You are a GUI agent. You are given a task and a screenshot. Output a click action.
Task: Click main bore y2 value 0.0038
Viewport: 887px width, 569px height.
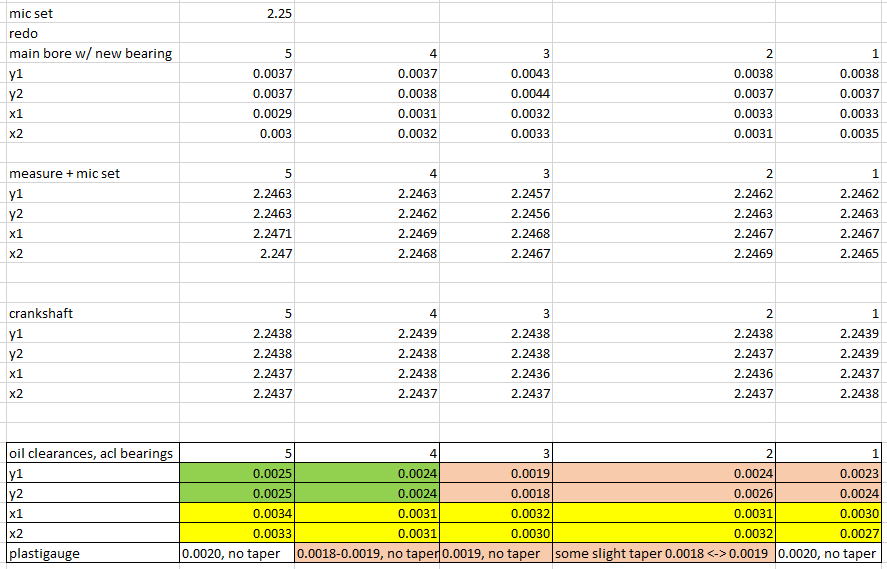[x=367, y=93]
